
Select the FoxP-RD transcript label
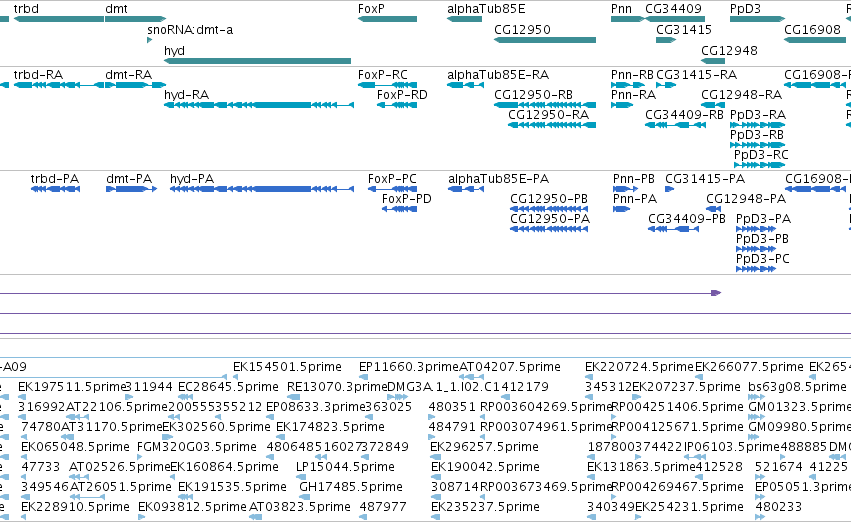click(x=402, y=95)
